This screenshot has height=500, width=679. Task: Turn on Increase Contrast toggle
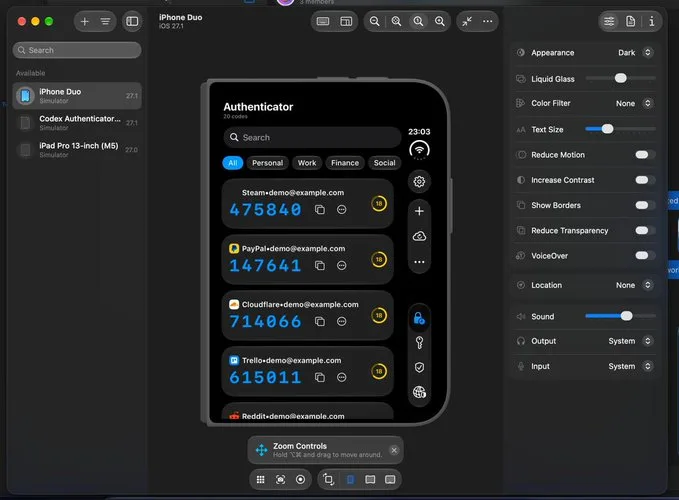coord(645,180)
